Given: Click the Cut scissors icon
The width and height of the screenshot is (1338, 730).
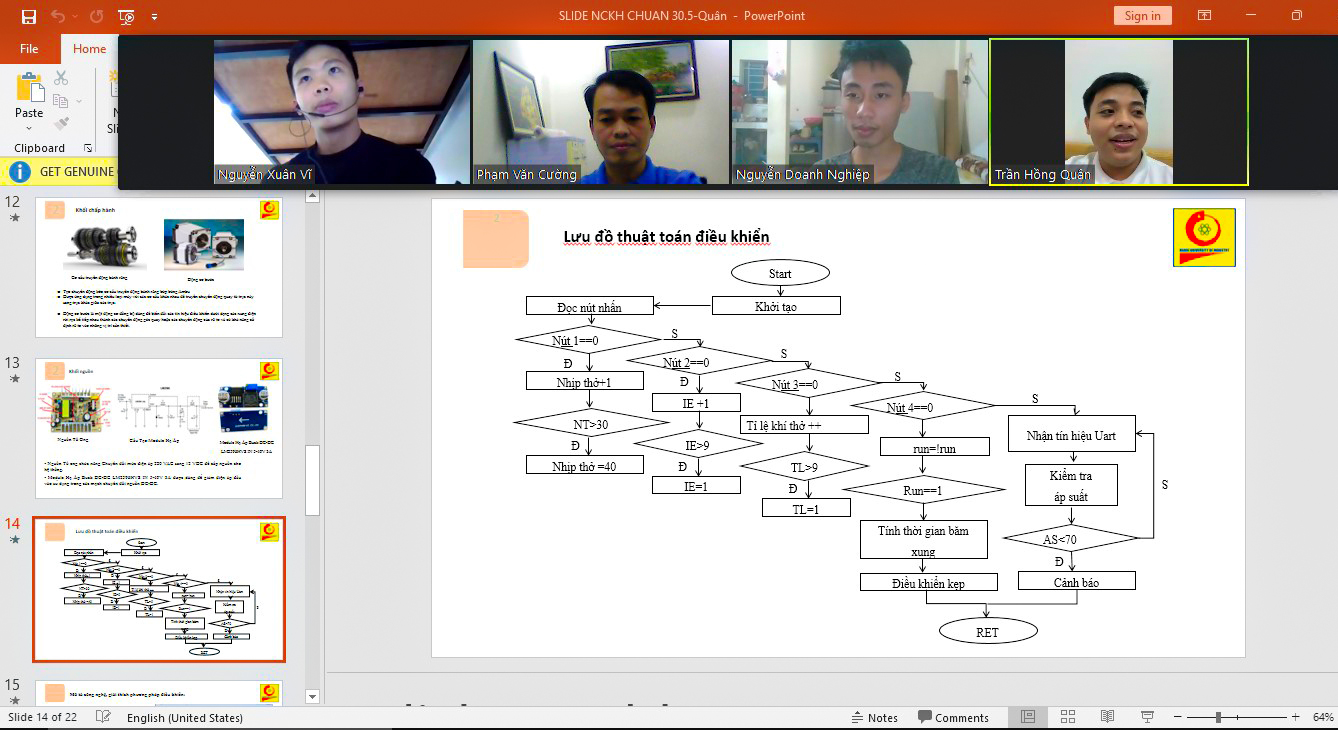Looking at the screenshot, I should pos(61,78).
